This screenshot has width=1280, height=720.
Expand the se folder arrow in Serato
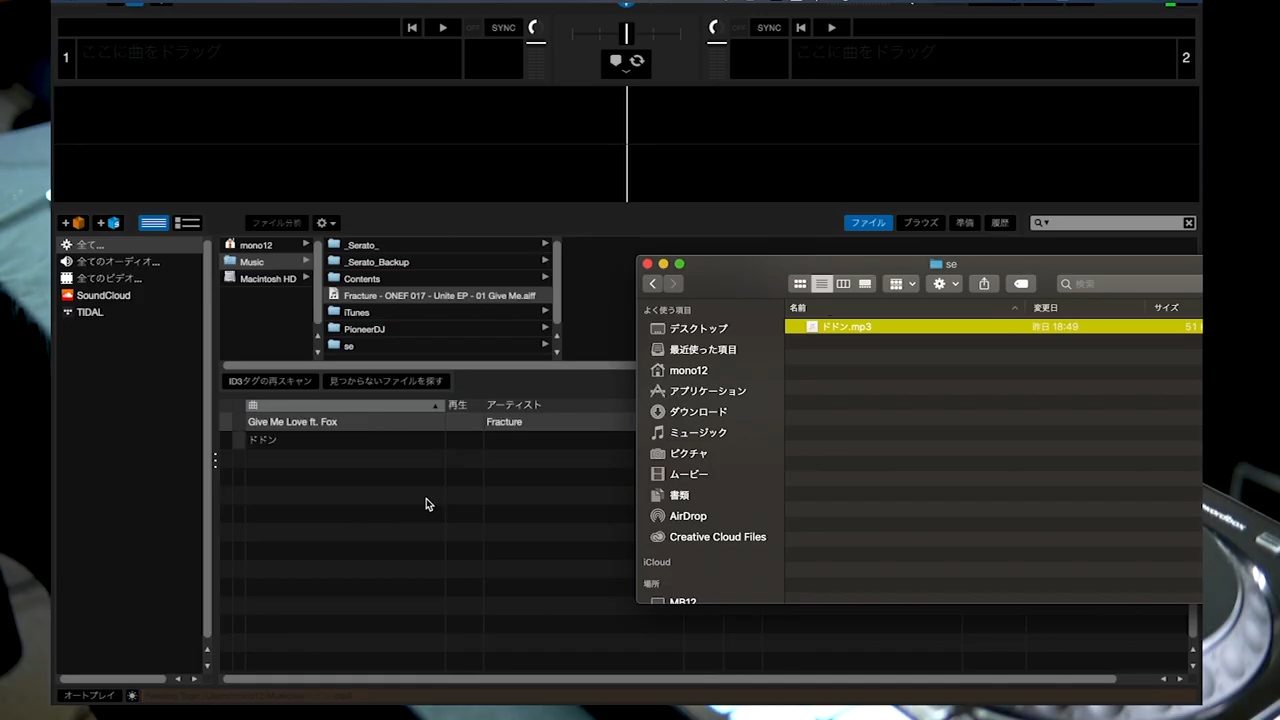[545, 345]
